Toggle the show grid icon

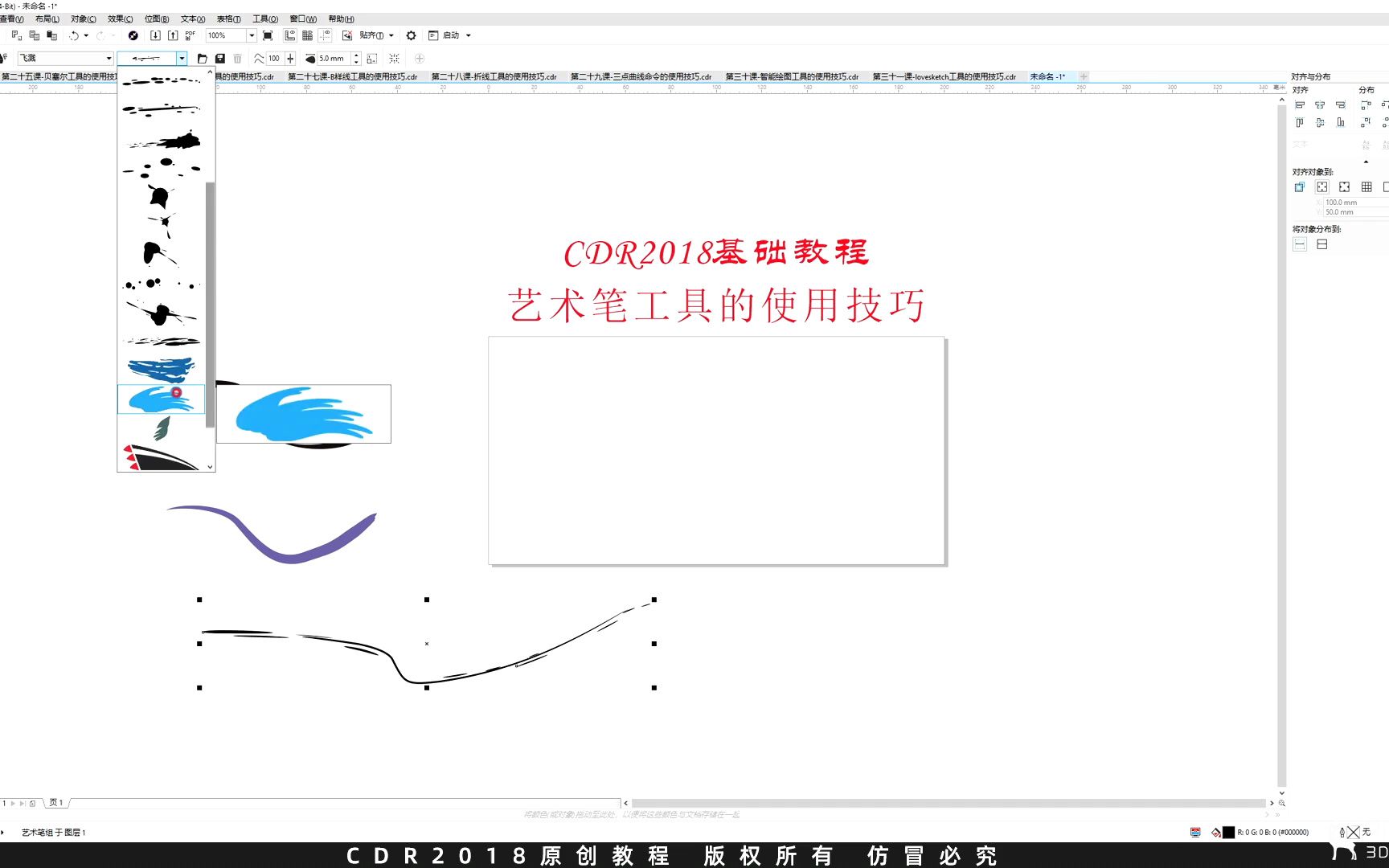click(x=307, y=35)
